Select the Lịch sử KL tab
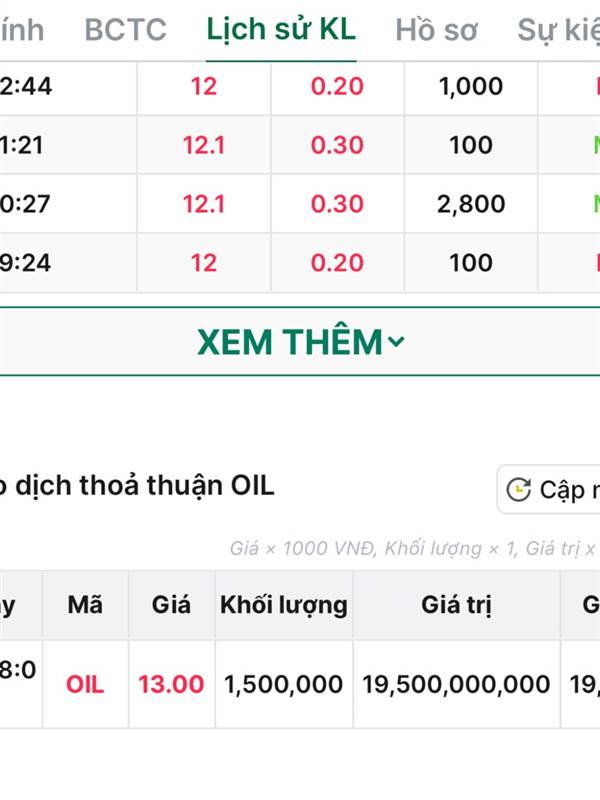The height and width of the screenshot is (800, 600). (280, 30)
